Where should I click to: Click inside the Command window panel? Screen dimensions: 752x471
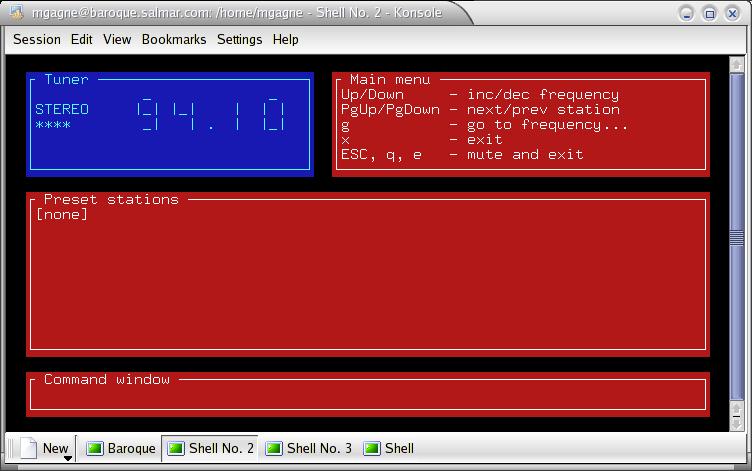point(368,396)
